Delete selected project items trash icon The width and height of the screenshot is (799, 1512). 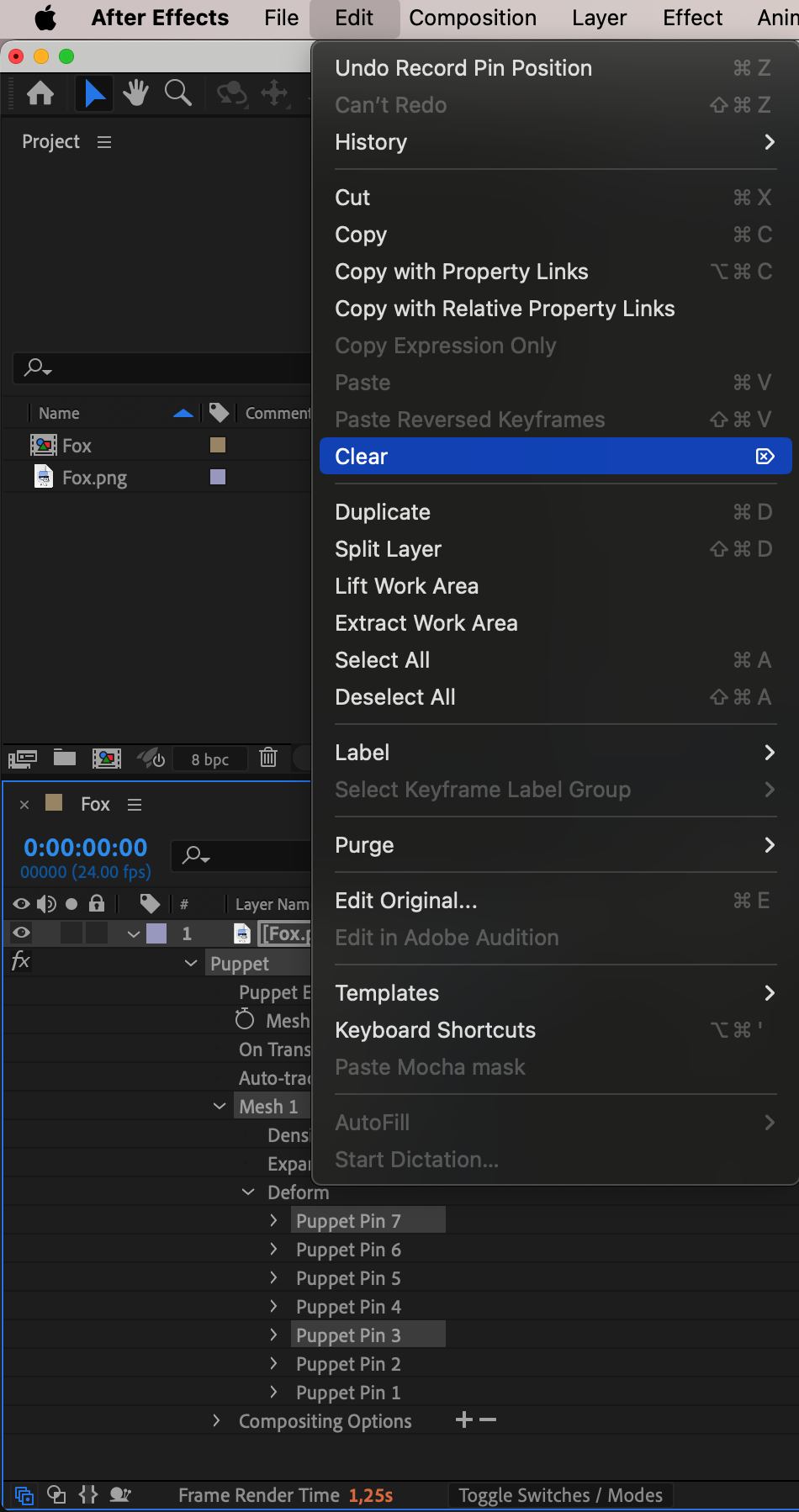(268, 758)
